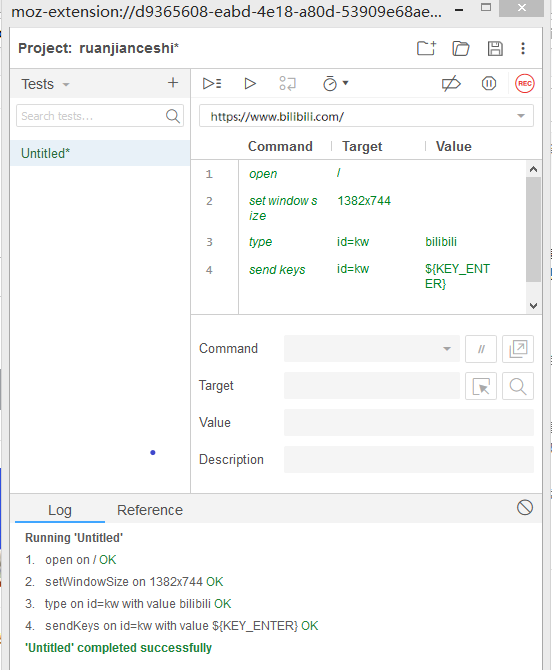Select target in page icon
Image resolution: width=552 pixels, height=670 pixels.
point(481,386)
